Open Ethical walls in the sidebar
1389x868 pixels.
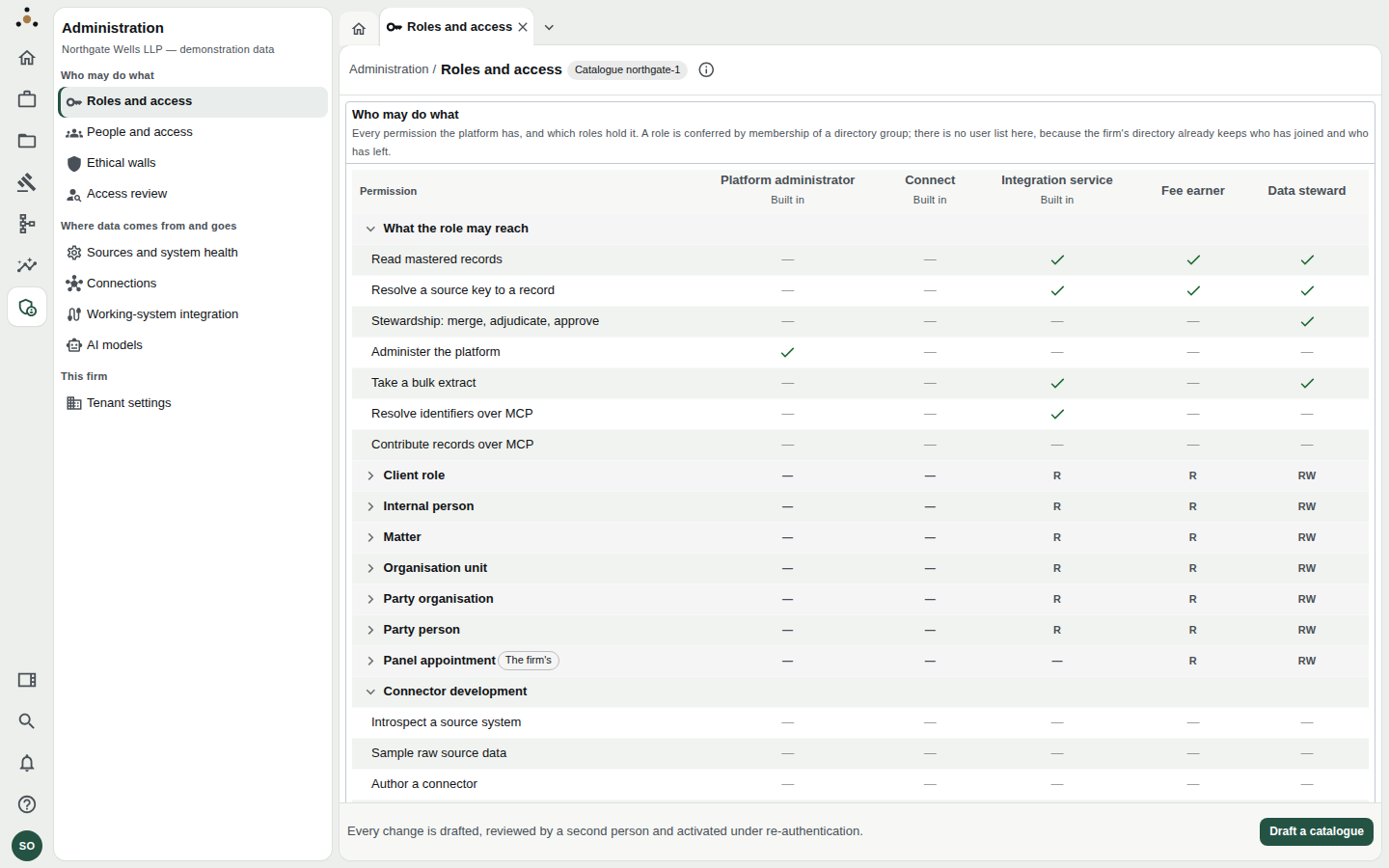(193, 163)
